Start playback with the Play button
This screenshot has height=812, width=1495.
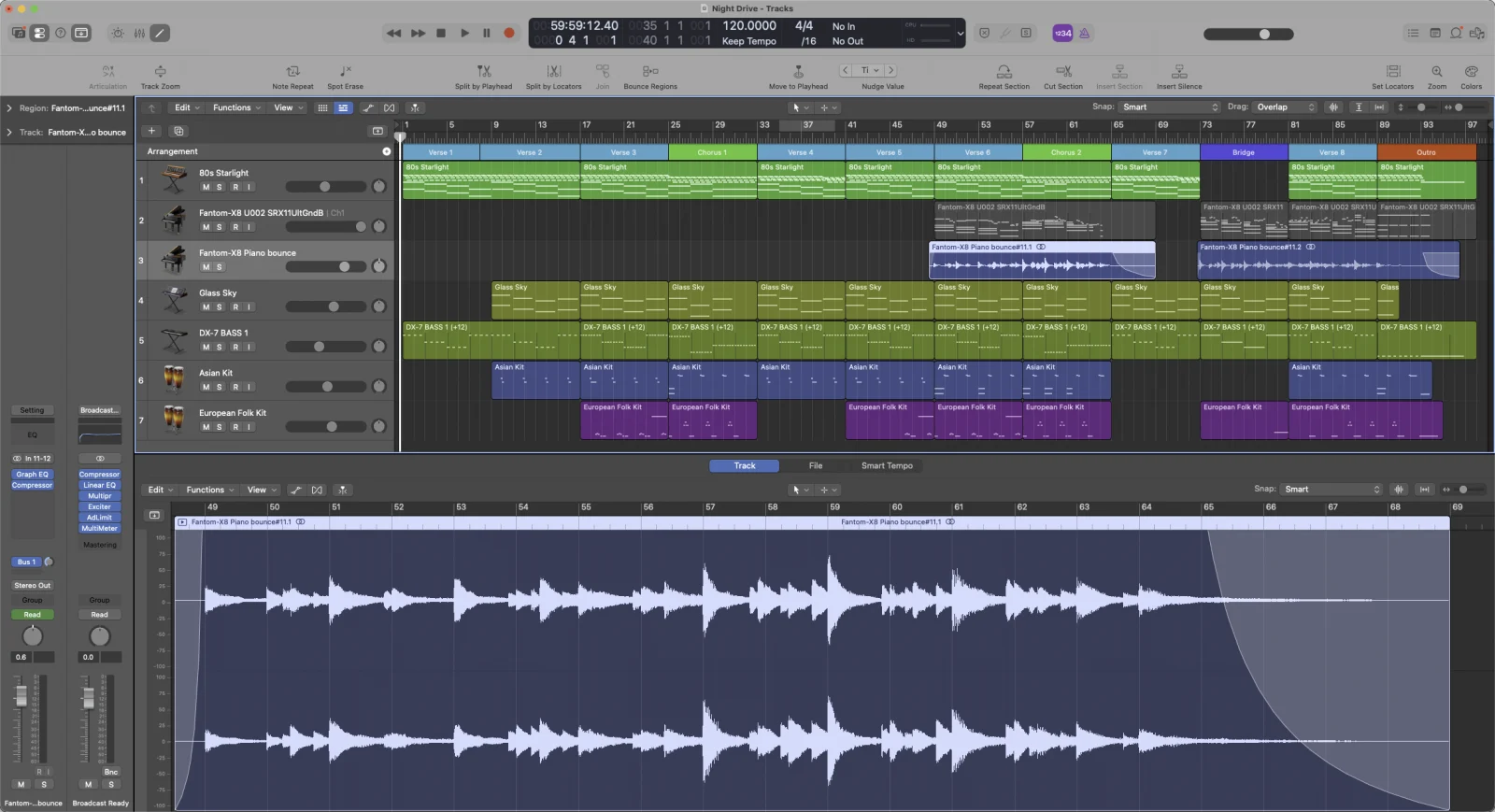pos(464,33)
